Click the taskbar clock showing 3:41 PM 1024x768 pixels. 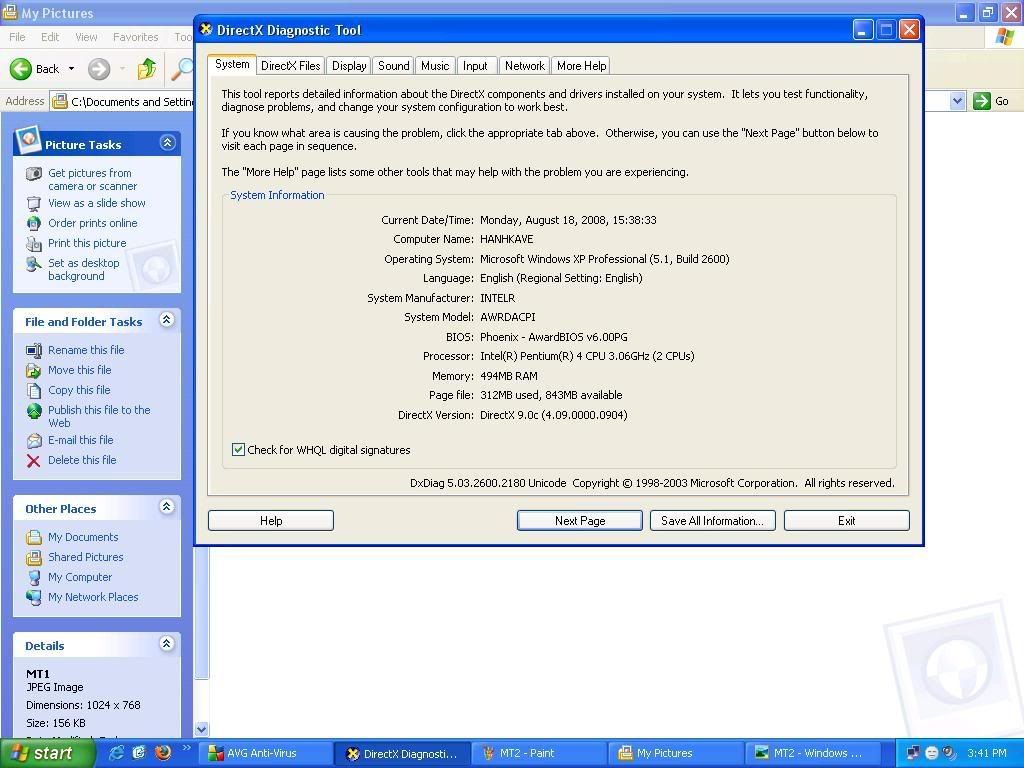coord(987,753)
